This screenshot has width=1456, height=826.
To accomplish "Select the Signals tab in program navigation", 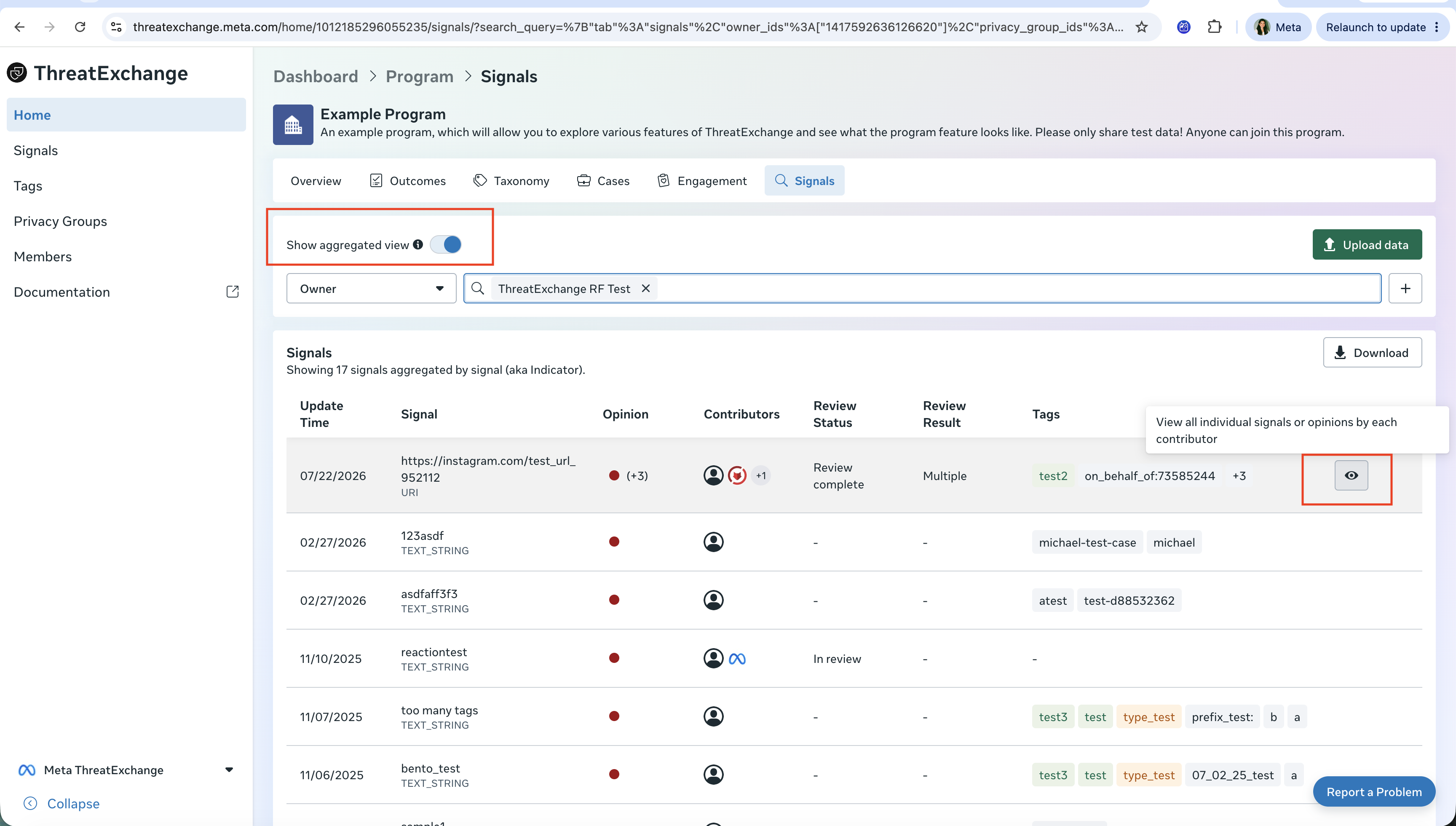I will pos(805,180).
